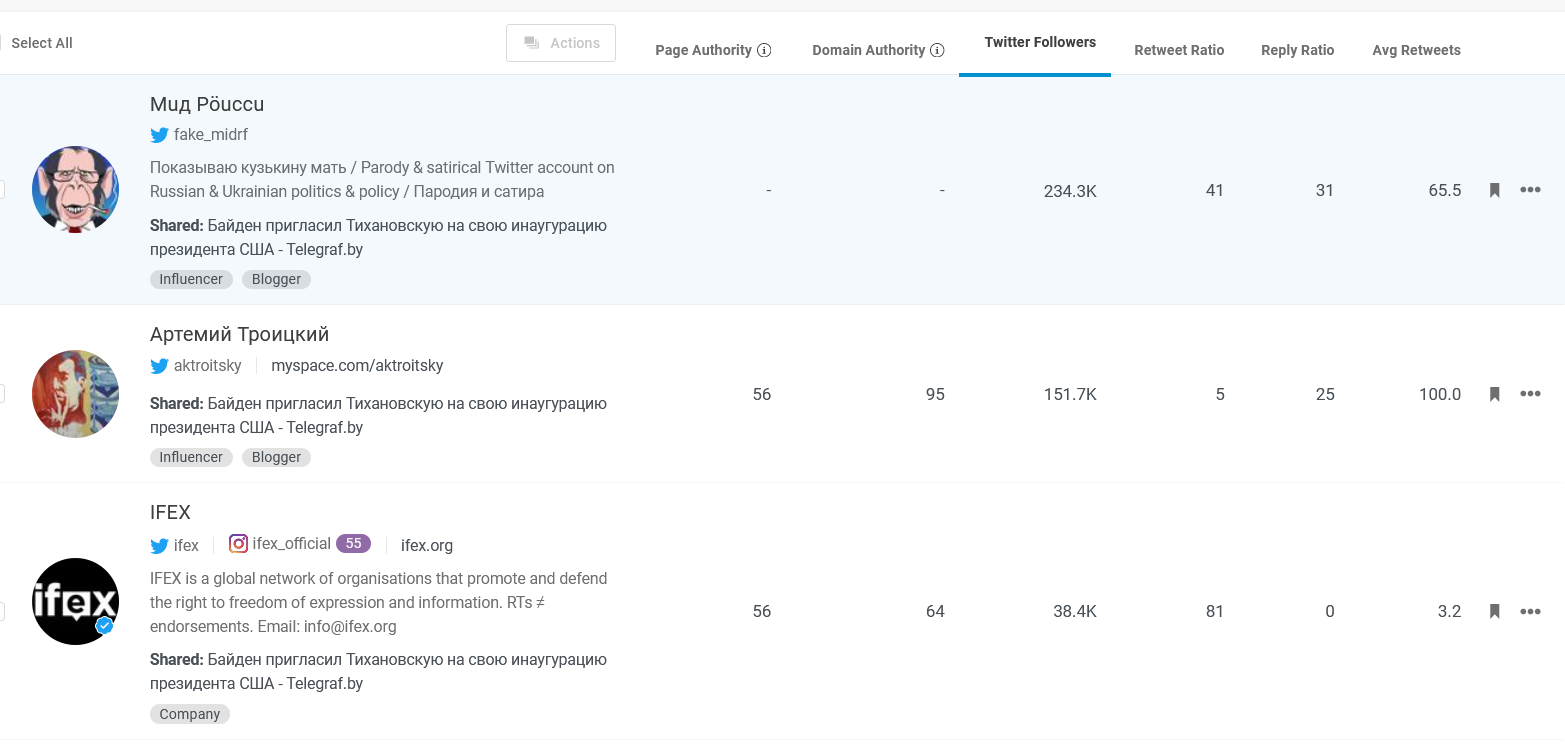Viewport: 1565px width, 745px height.
Task: Click the IFEX profile avatar
Action: pos(75,601)
